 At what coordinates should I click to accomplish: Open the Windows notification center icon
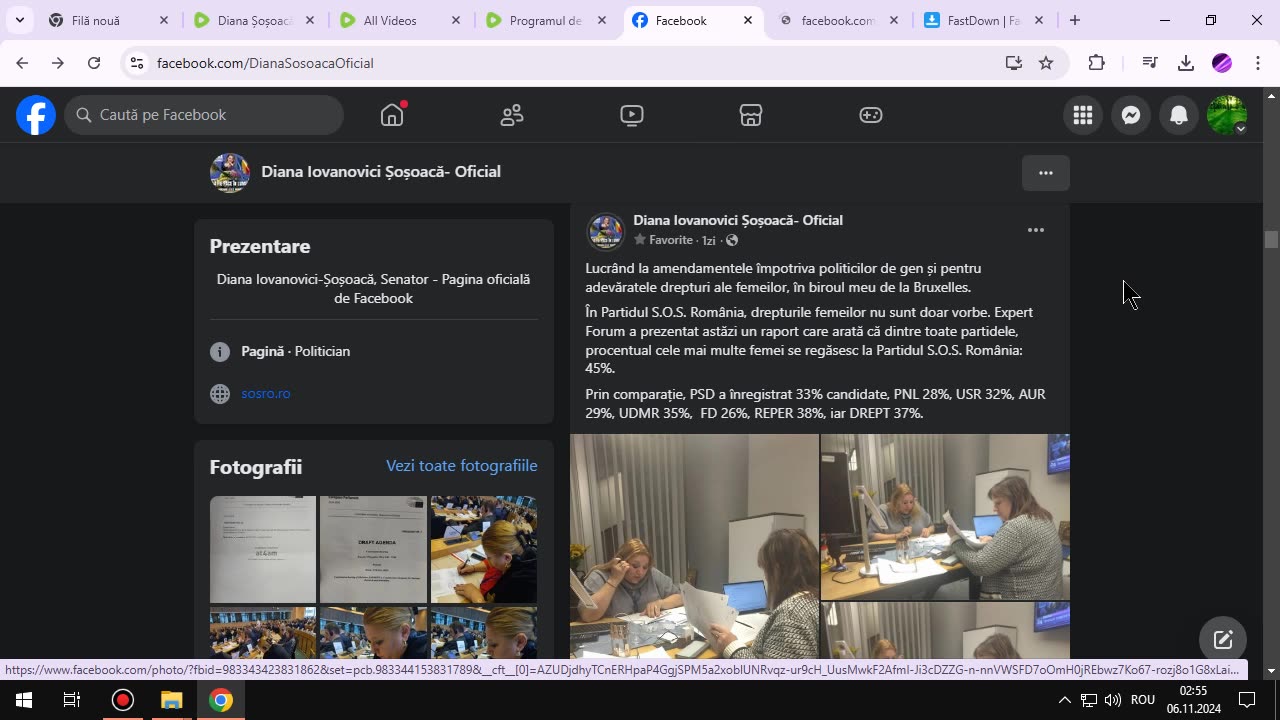tap(1247, 700)
